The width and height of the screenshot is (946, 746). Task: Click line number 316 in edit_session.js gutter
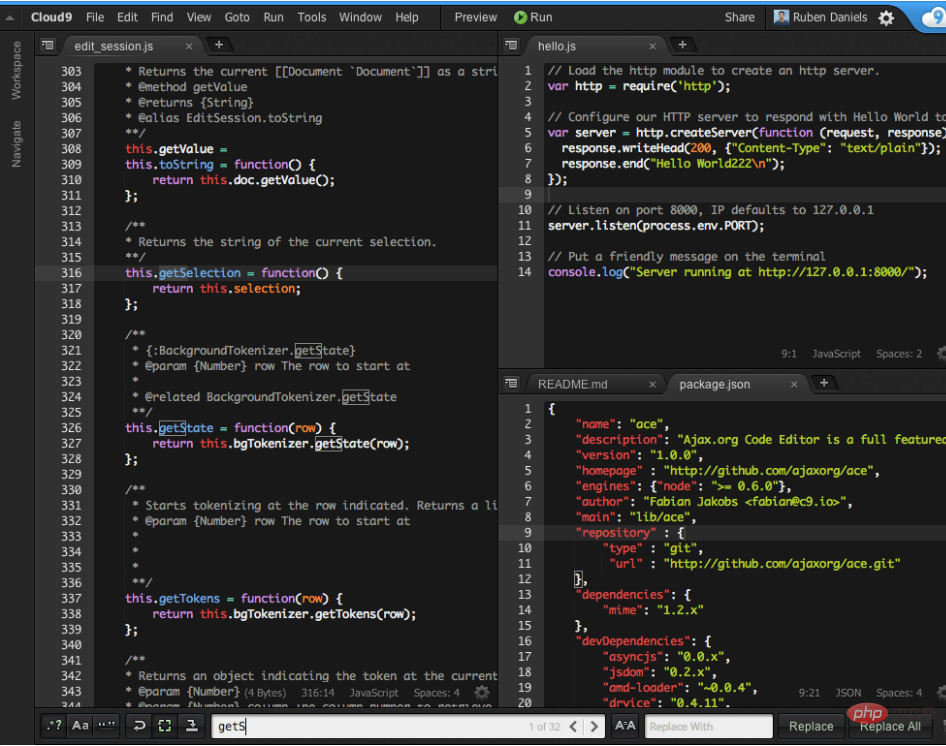[x=71, y=273]
